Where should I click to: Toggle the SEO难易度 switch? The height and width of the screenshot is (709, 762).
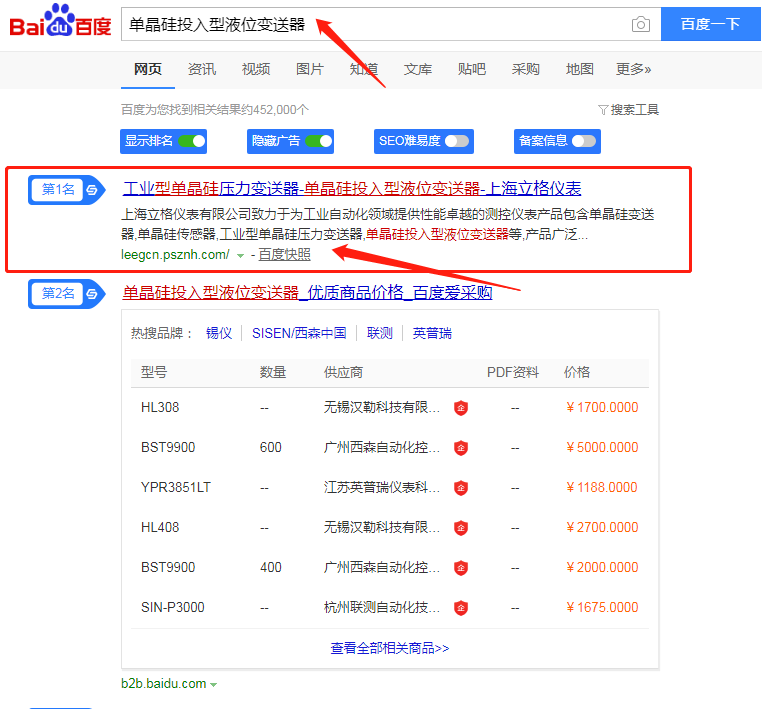click(x=457, y=141)
